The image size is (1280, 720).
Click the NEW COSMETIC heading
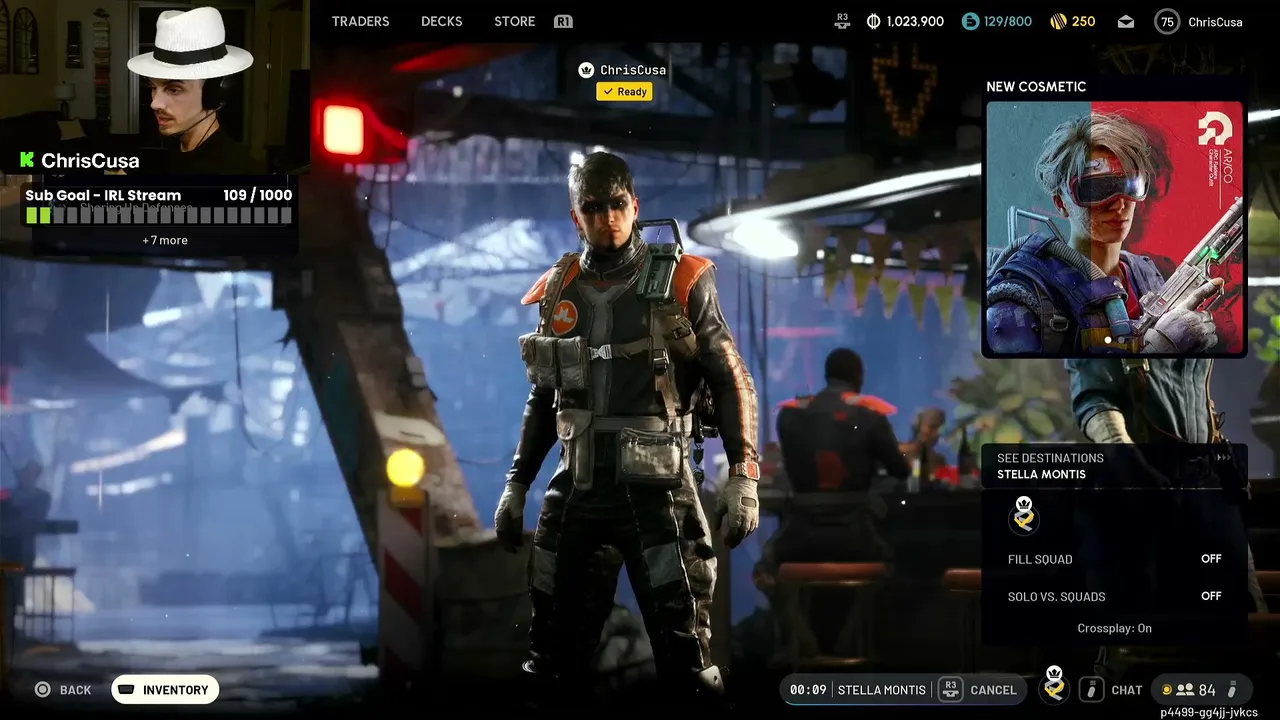pos(1036,87)
